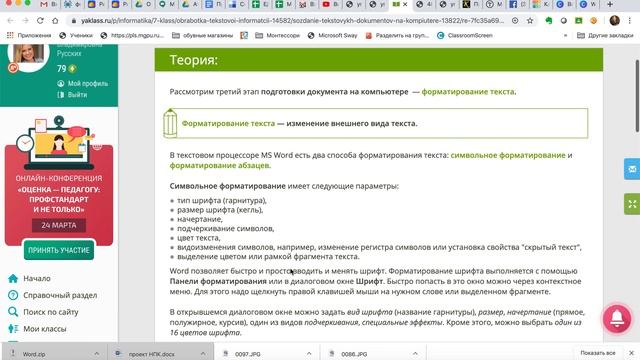
Task: Open the ClassroomScreen bookmark
Action: coord(465,36)
